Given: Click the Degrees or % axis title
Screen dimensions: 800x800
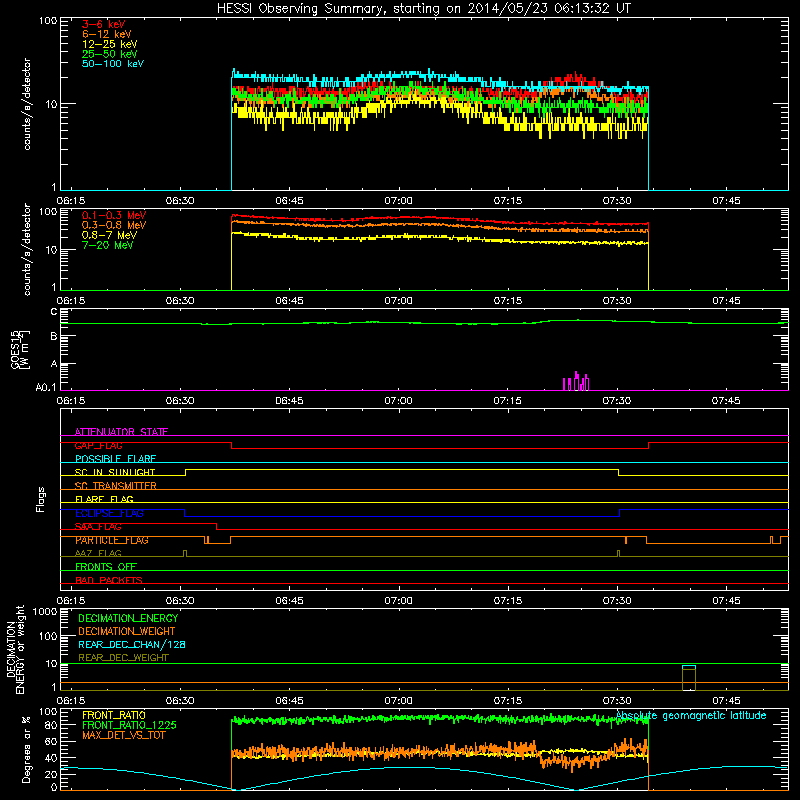Looking at the screenshot, I should tap(26, 749).
